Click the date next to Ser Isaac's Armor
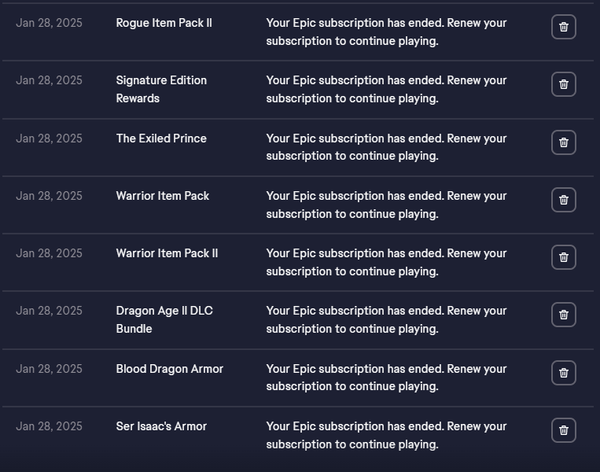600x472 pixels. coord(49,426)
